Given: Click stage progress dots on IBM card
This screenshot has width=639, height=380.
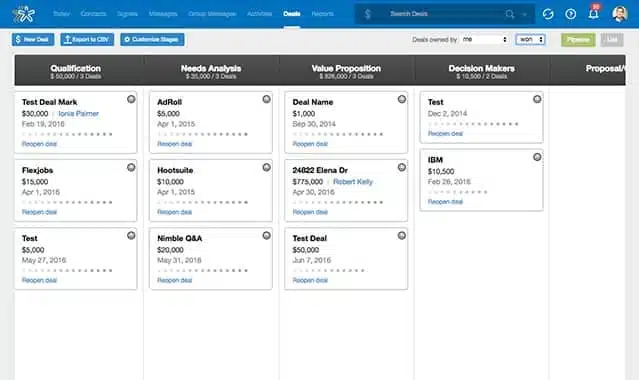Looking at the screenshot, I should pos(458,192).
